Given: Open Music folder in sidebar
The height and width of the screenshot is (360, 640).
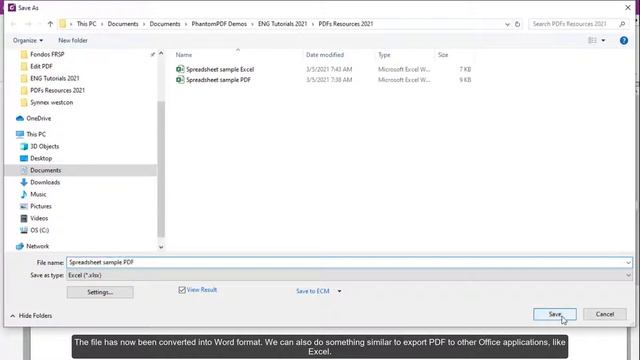Looking at the screenshot, I should [x=38, y=194].
